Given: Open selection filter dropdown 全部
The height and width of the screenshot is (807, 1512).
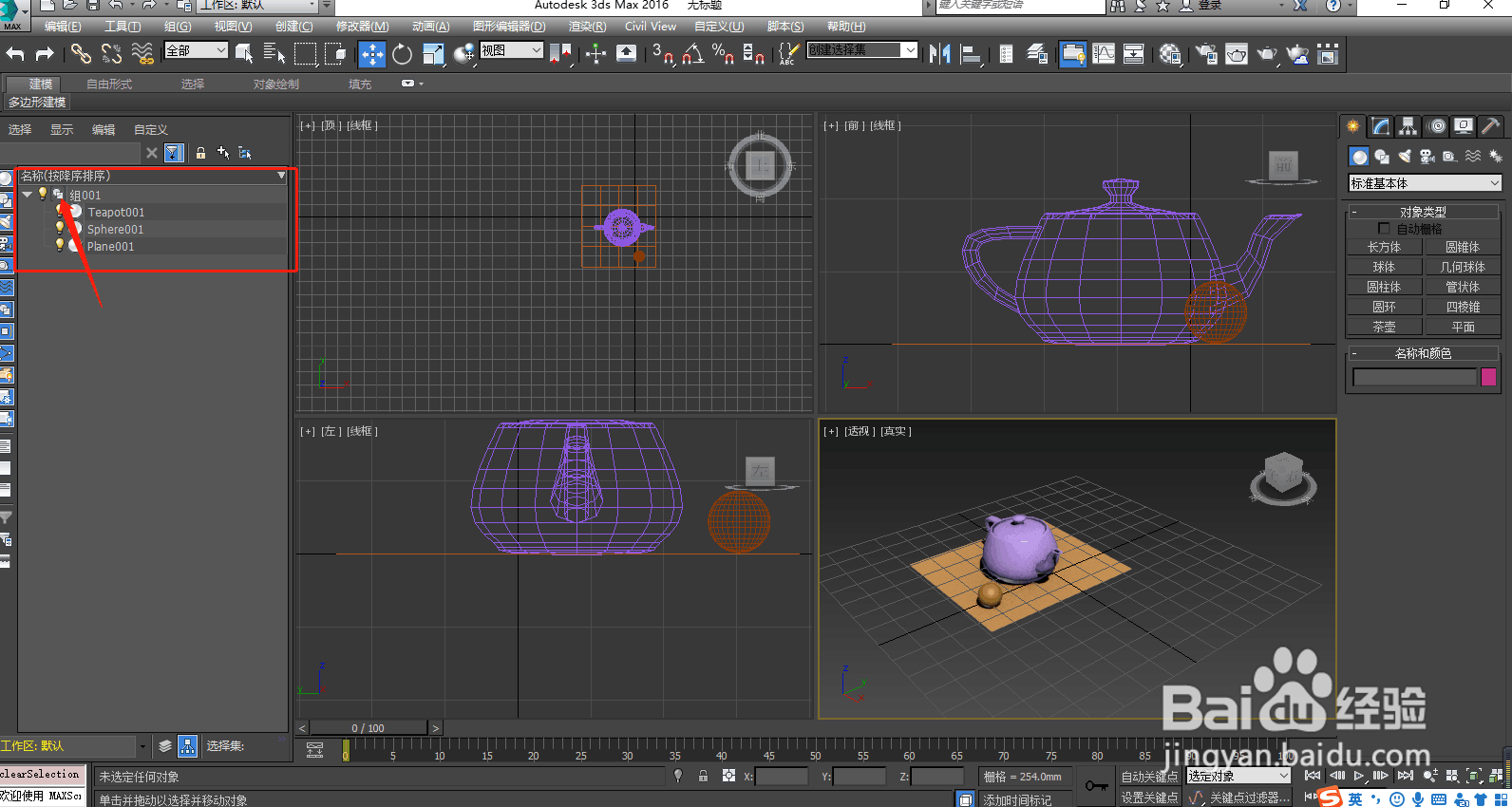Looking at the screenshot, I should [x=197, y=50].
